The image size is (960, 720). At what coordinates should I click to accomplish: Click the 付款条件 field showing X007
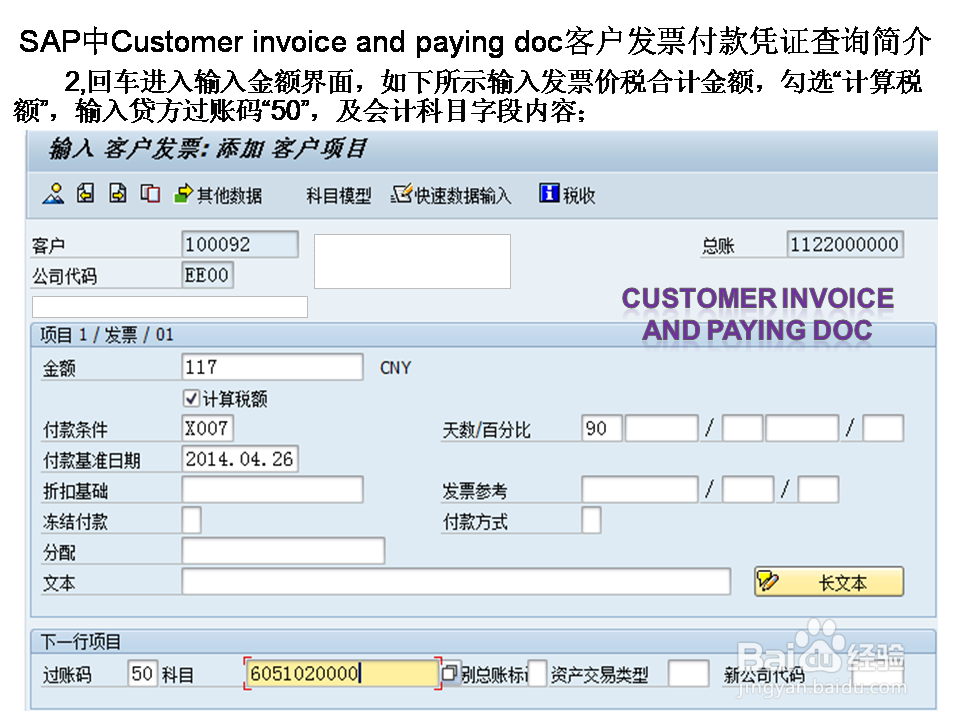[208, 428]
